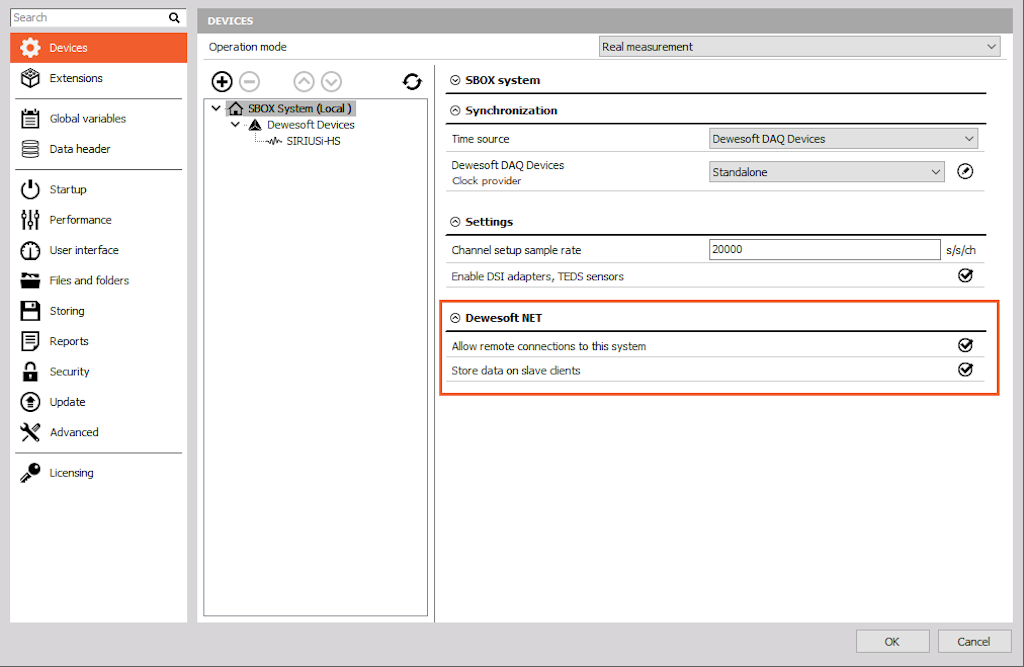
Task: Remove device with the minus icon
Action: [x=249, y=82]
